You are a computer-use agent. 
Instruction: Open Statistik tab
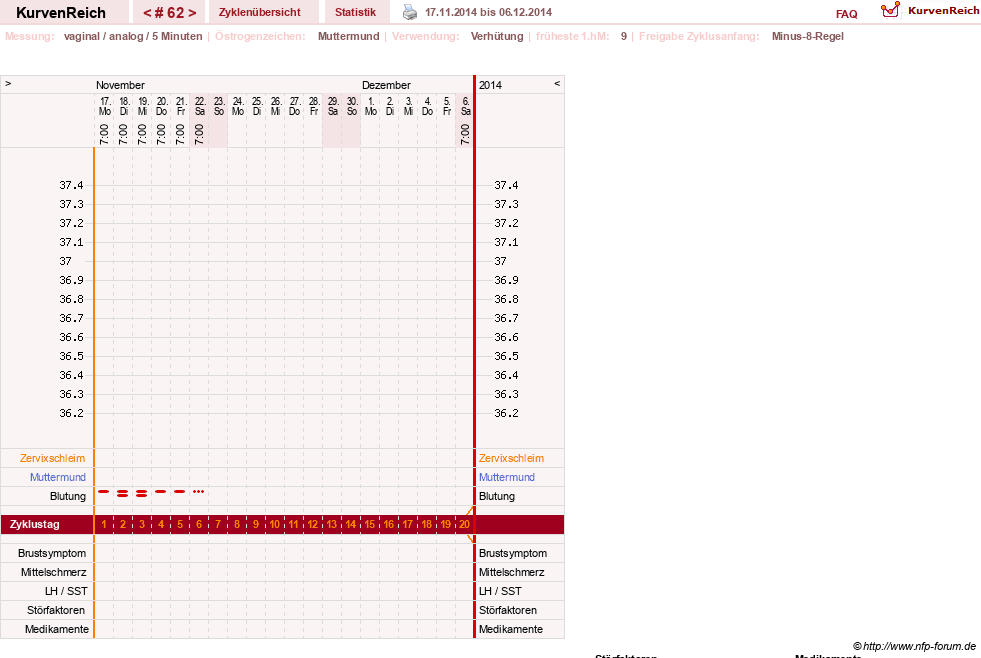click(x=355, y=13)
